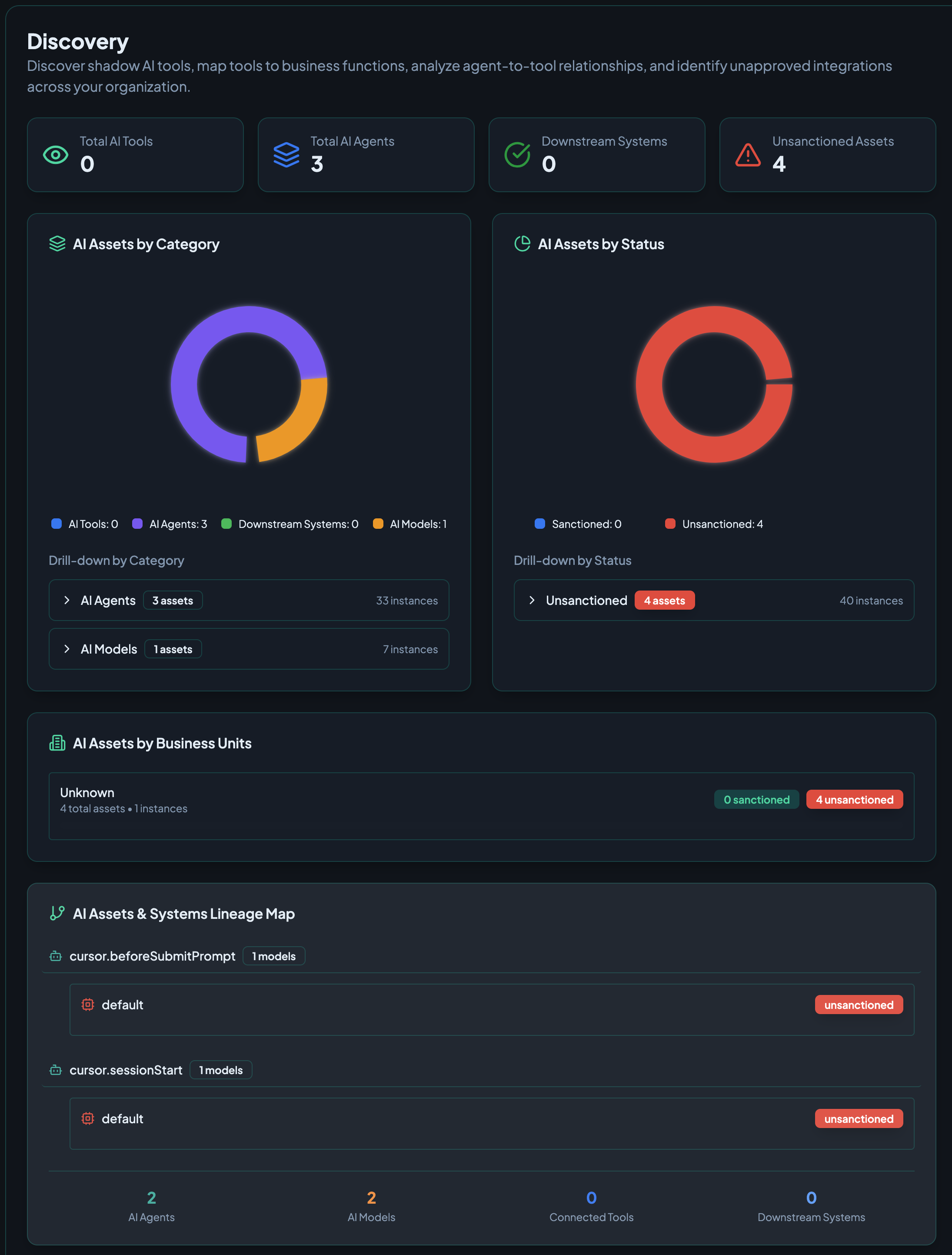Click the checkmark icon on Downstream Systems card
This screenshot has height=1255, width=952.
tap(517, 155)
